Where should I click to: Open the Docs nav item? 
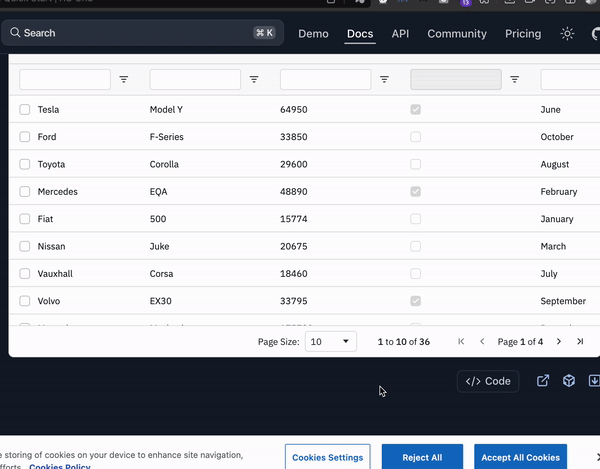click(x=360, y=34)
